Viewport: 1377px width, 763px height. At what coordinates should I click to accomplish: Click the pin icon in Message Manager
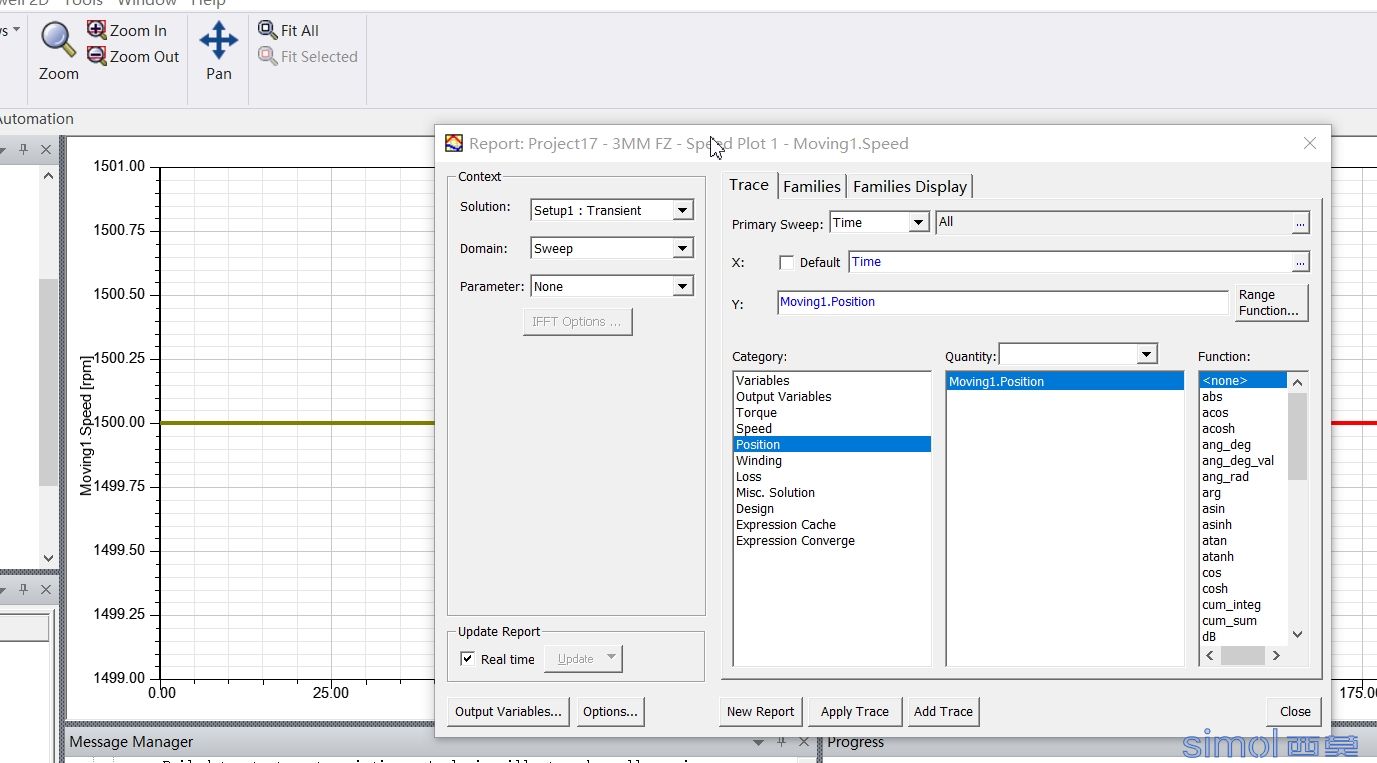coord(783,742)
